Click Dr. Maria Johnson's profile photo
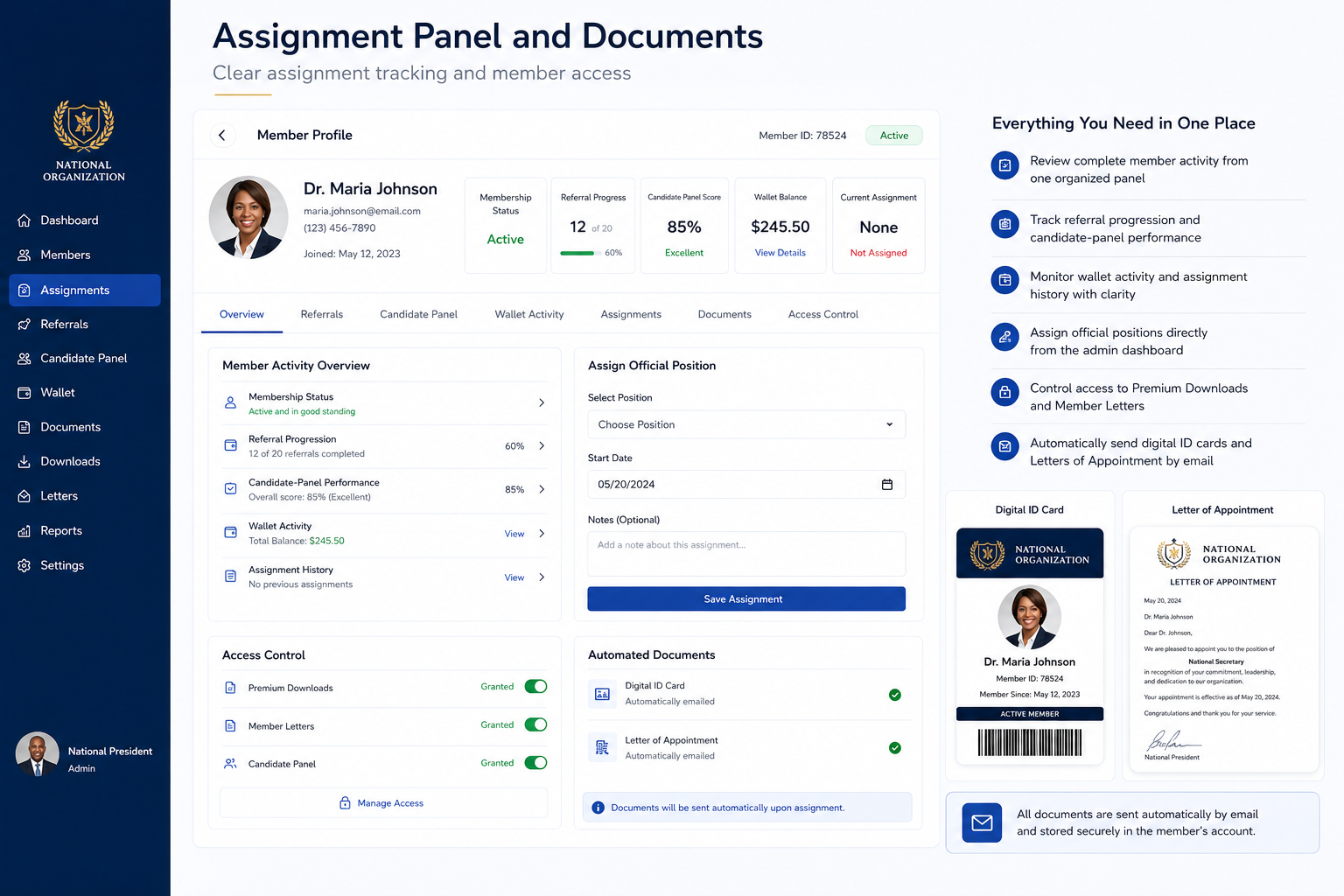Image resolution: width=1344 pixels, height=896 pixels. [248, 217]
